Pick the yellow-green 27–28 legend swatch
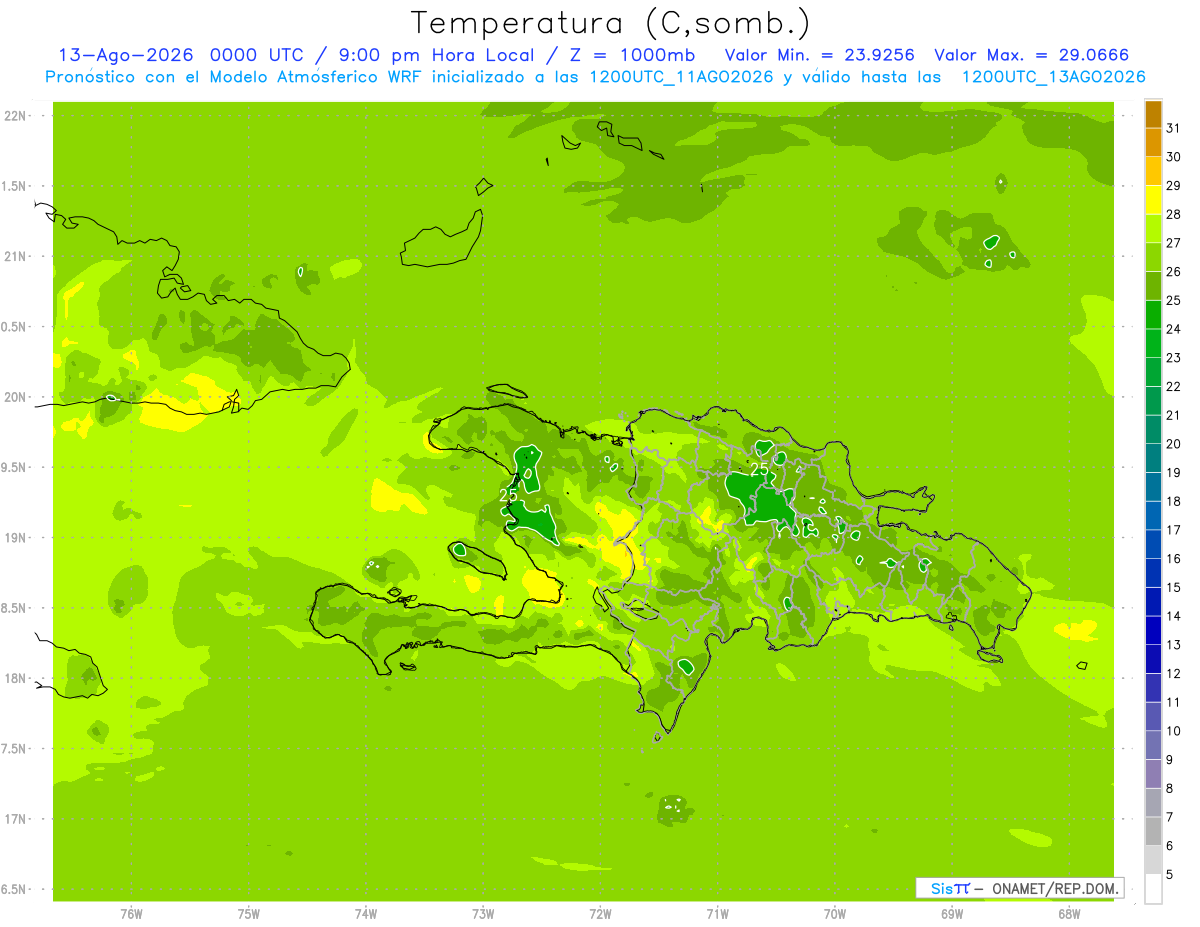Screen dimensions: 1200x927 tap(1153, 229)
